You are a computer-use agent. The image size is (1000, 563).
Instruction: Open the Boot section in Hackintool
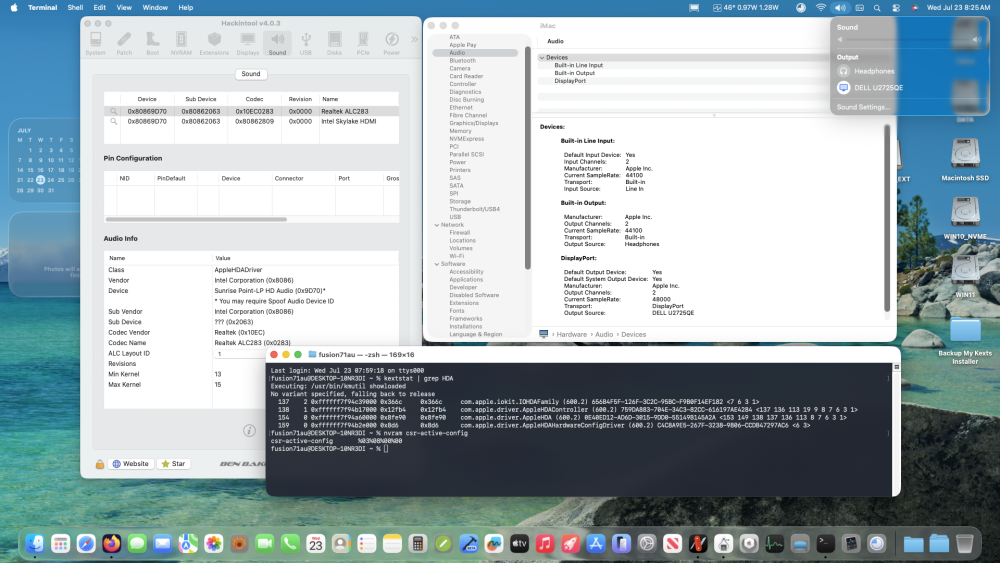coord(152,43)
